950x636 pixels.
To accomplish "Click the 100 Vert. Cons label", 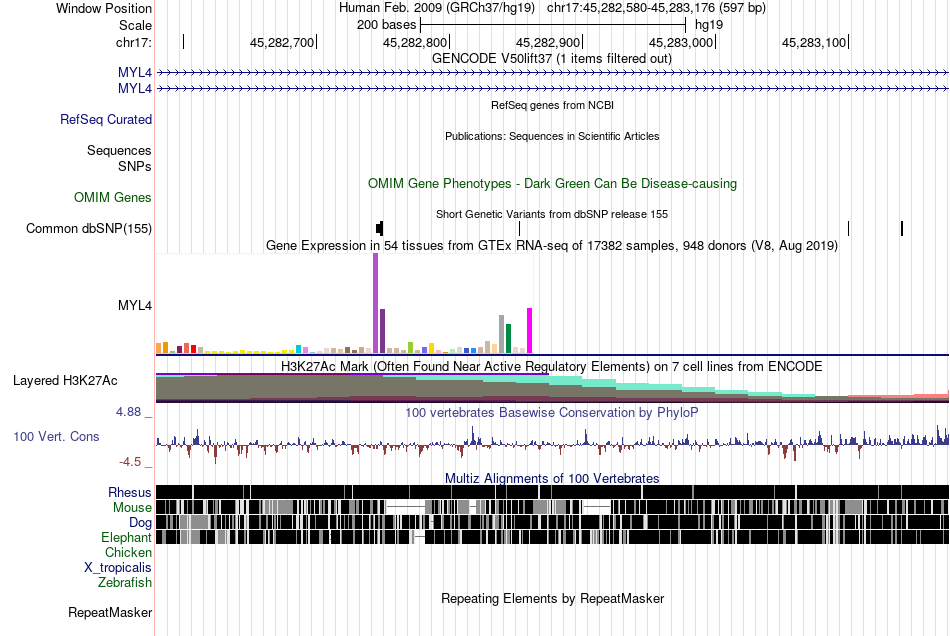I will 56,436.
